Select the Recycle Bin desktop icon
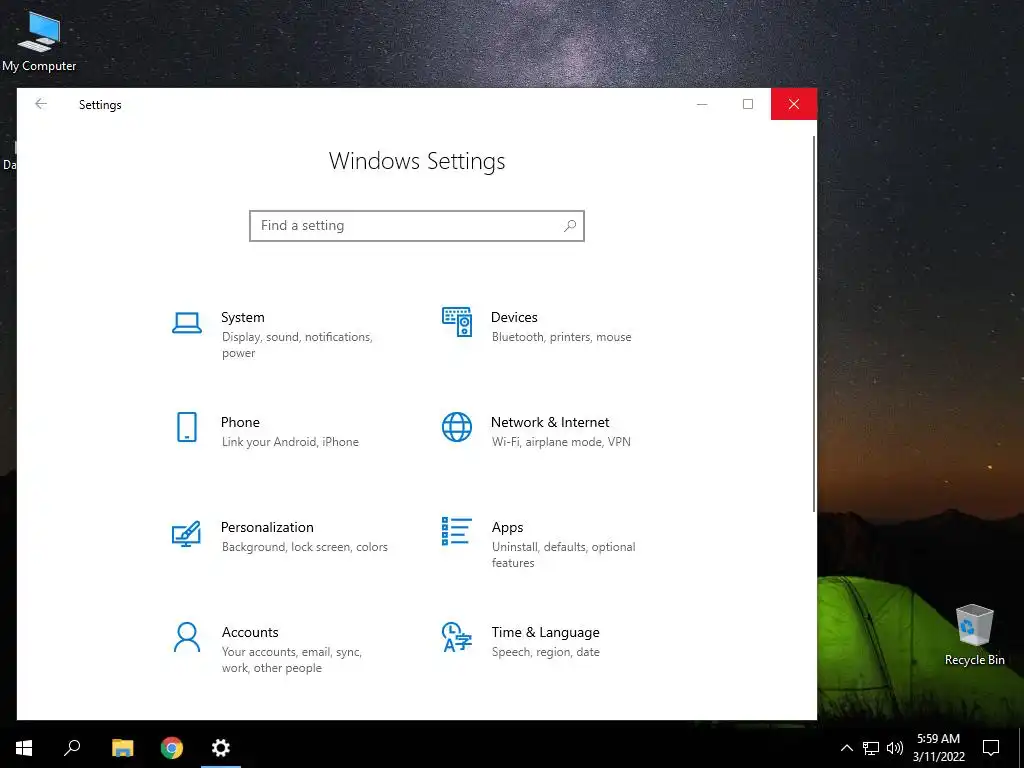This screenshot has width=1024, height=768. [x=974, y=635]
